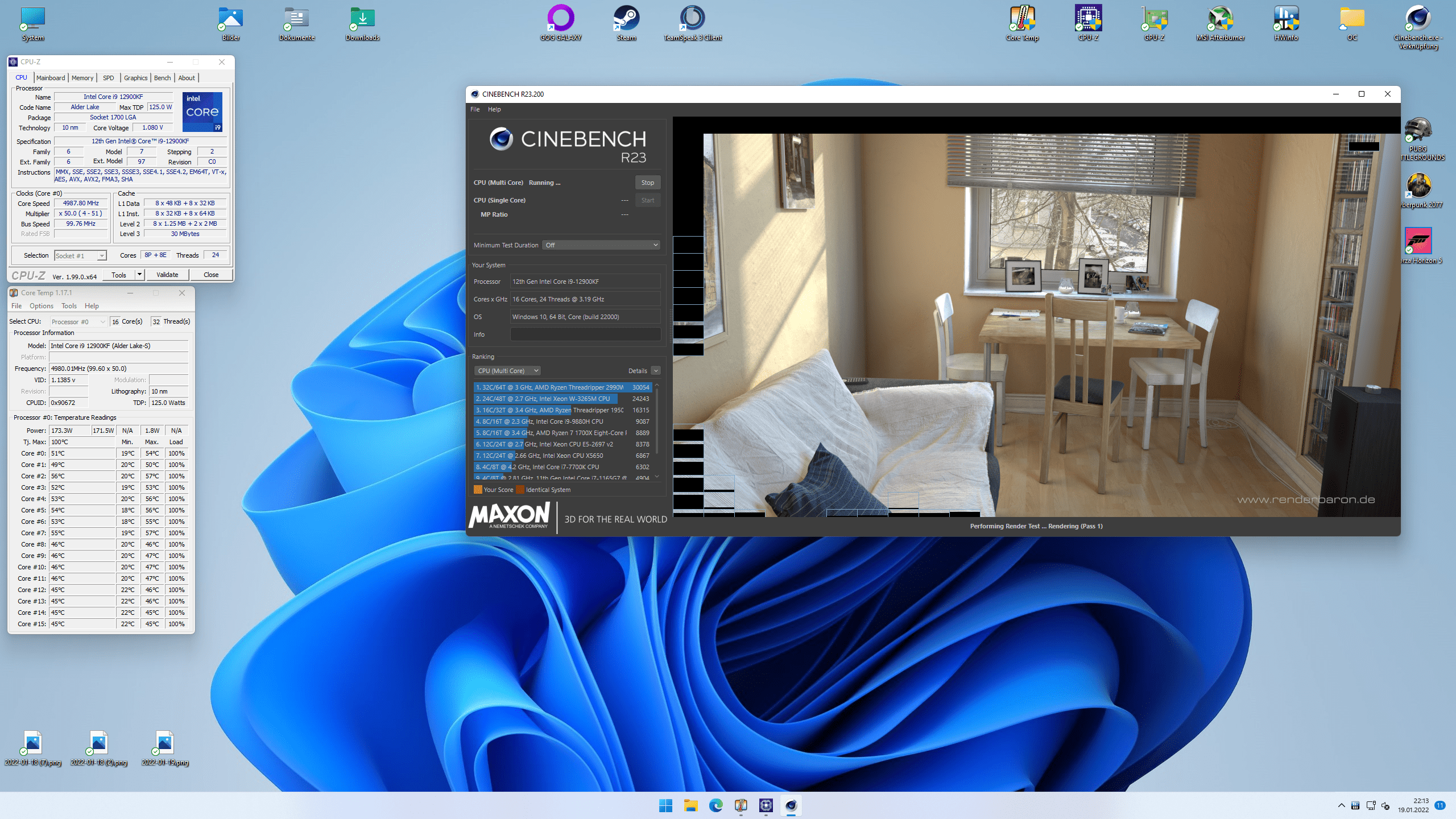Click the Cinebench icon in the taskbar
This screenshot has width=1456, height=819.
pyautogui.click(x=791, y=805)
